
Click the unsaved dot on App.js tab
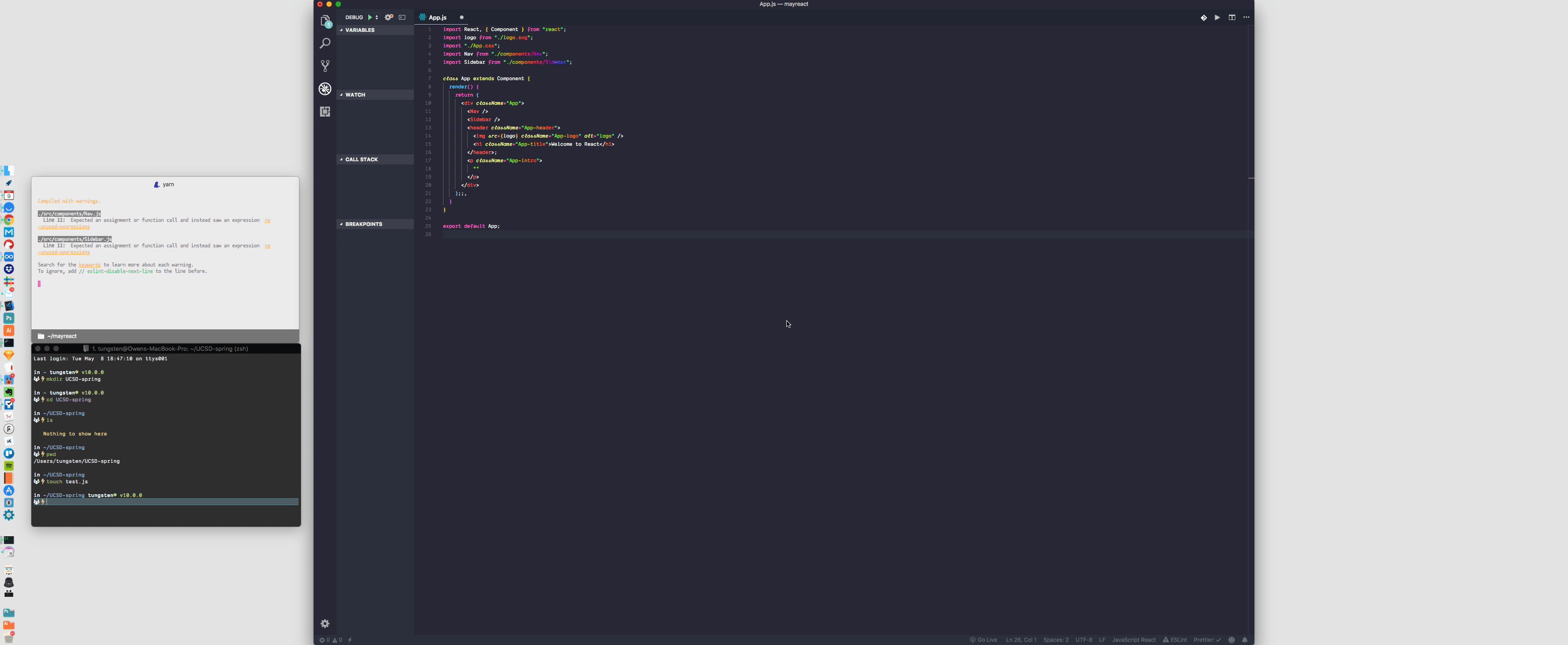point(461,18)
